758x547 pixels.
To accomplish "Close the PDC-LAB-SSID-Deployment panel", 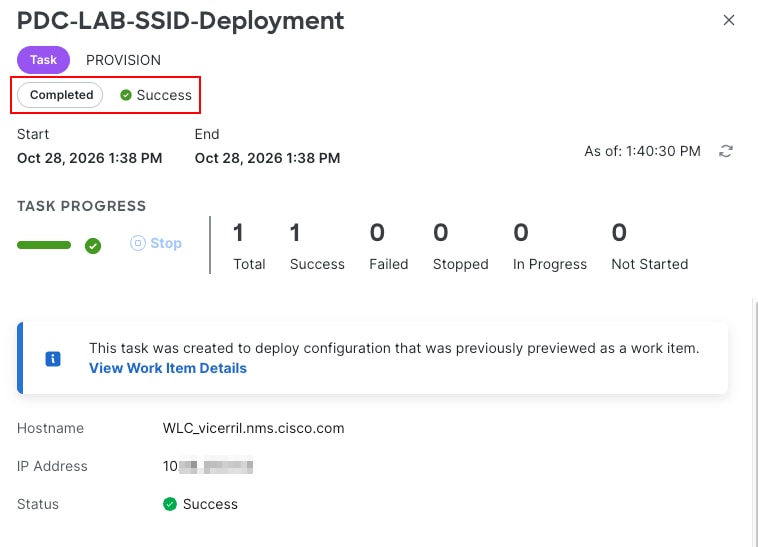I will tap(729, 20).
